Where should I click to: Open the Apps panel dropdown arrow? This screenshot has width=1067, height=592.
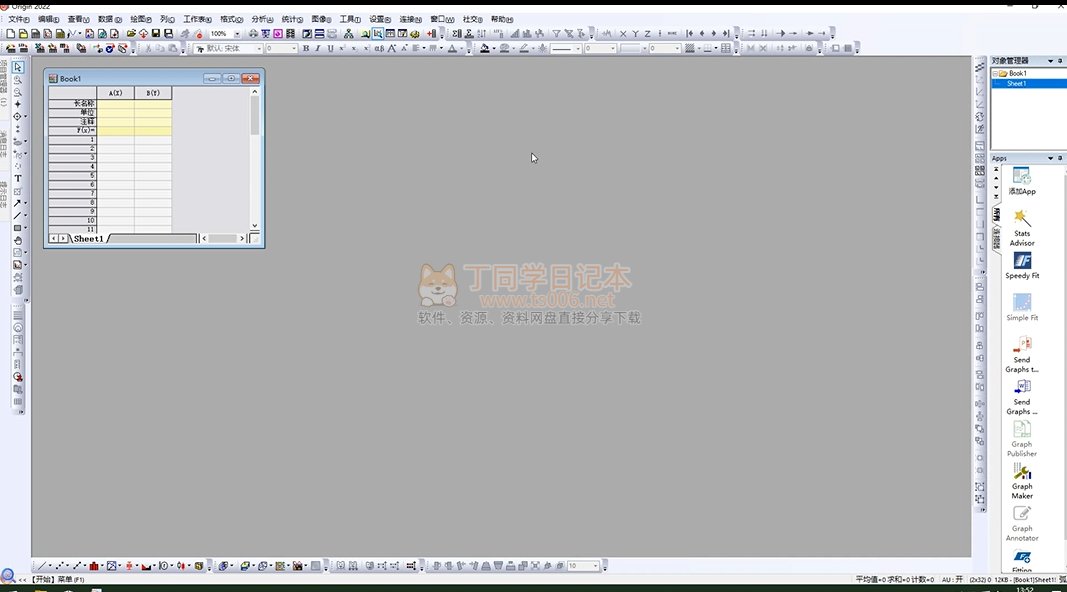pyautogui.click(x=1050, y=158)
